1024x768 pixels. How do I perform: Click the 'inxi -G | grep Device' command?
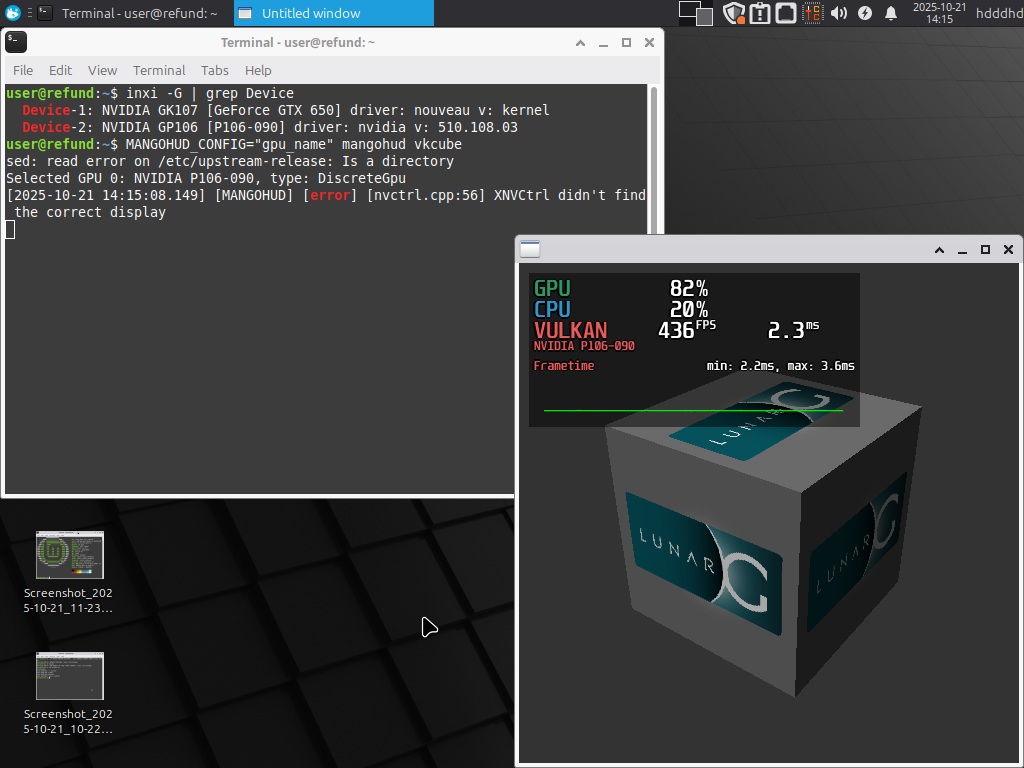point(210,93)
